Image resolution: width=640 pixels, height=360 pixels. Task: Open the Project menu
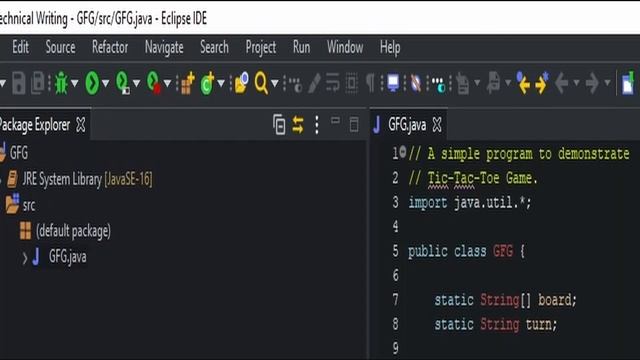(x=260, y=48)
